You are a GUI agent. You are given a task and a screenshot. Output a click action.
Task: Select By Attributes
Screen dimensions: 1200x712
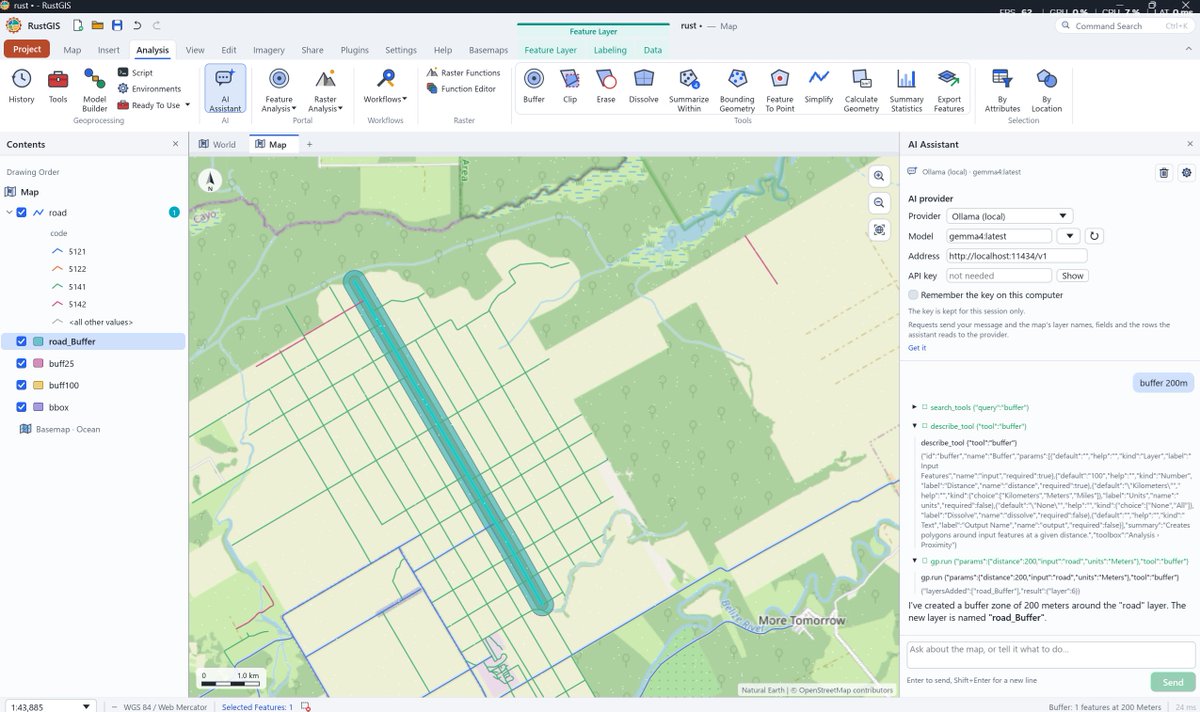coord(1002,90)
